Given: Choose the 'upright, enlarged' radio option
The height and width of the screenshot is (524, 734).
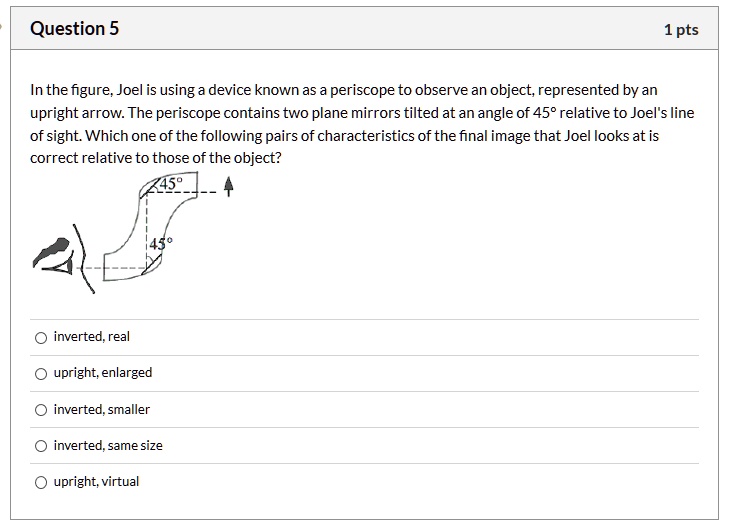Looking at the screenshot, I should click(x=40, y=373).
